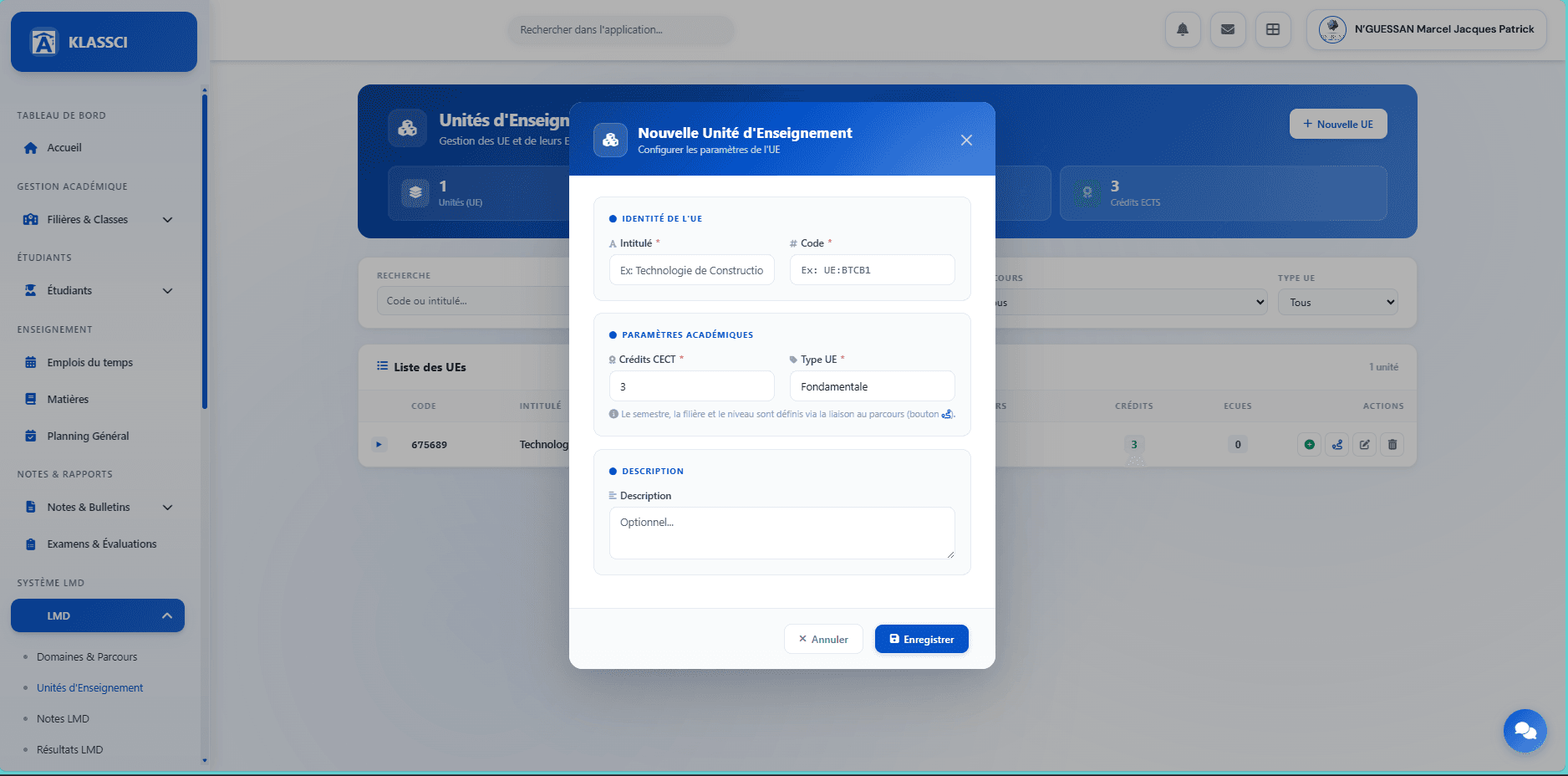
Task: Open the messages envelope icon
Action: click(x=1228, y=30)
